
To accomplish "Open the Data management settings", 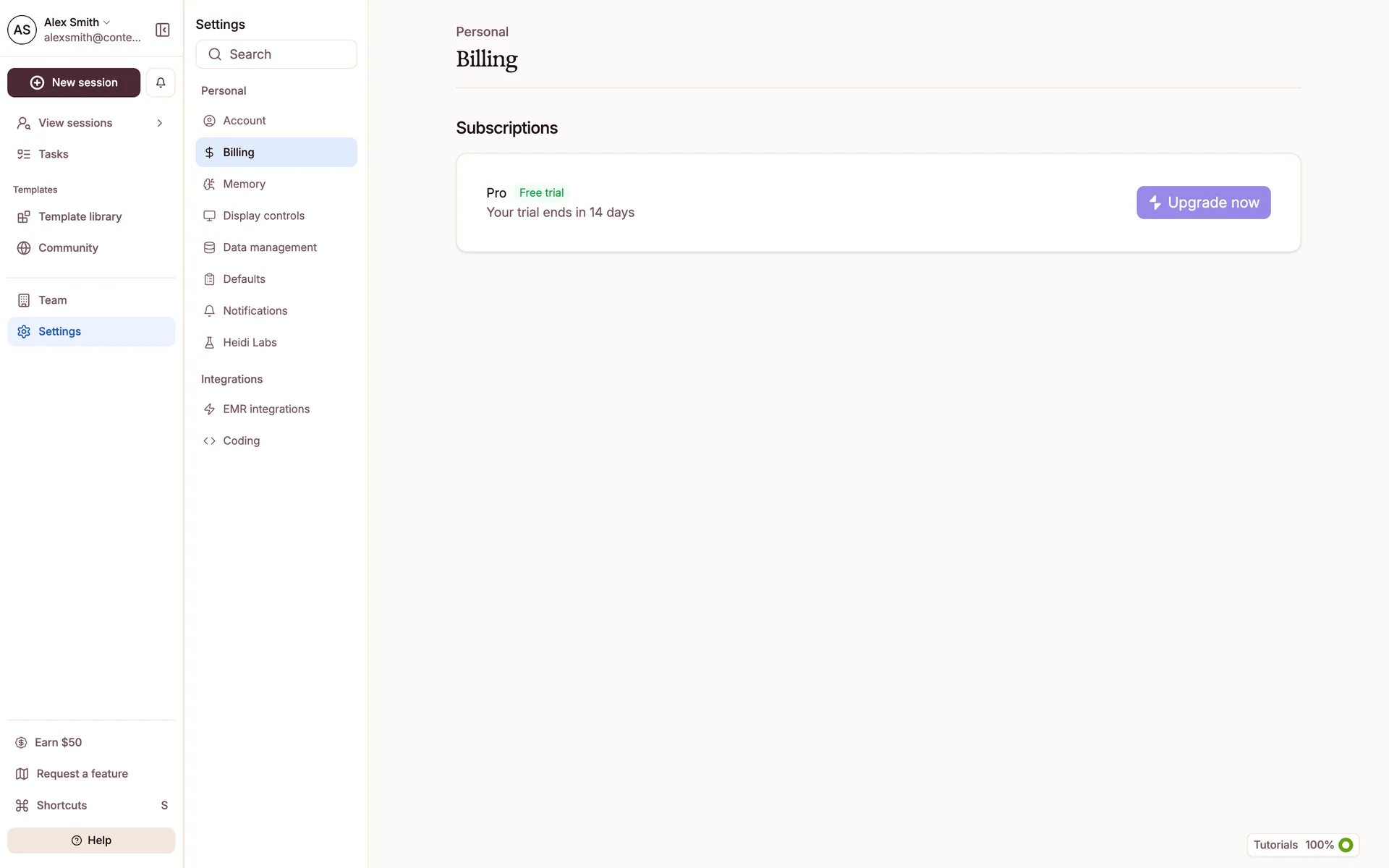I will (269, 247).
